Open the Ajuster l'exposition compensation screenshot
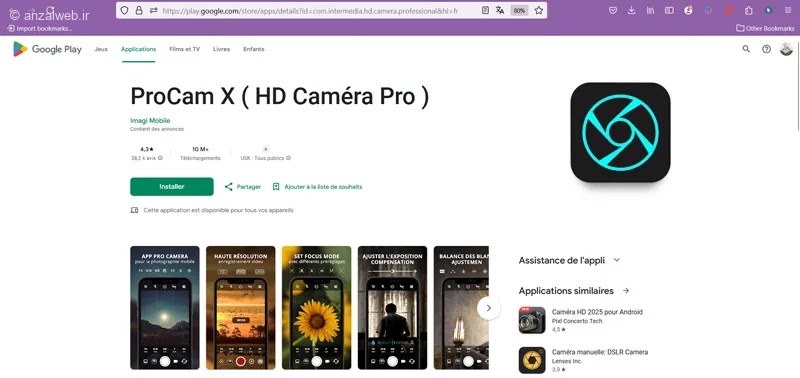The height and width of the screenshot is (378, 800). coord(392,308)
